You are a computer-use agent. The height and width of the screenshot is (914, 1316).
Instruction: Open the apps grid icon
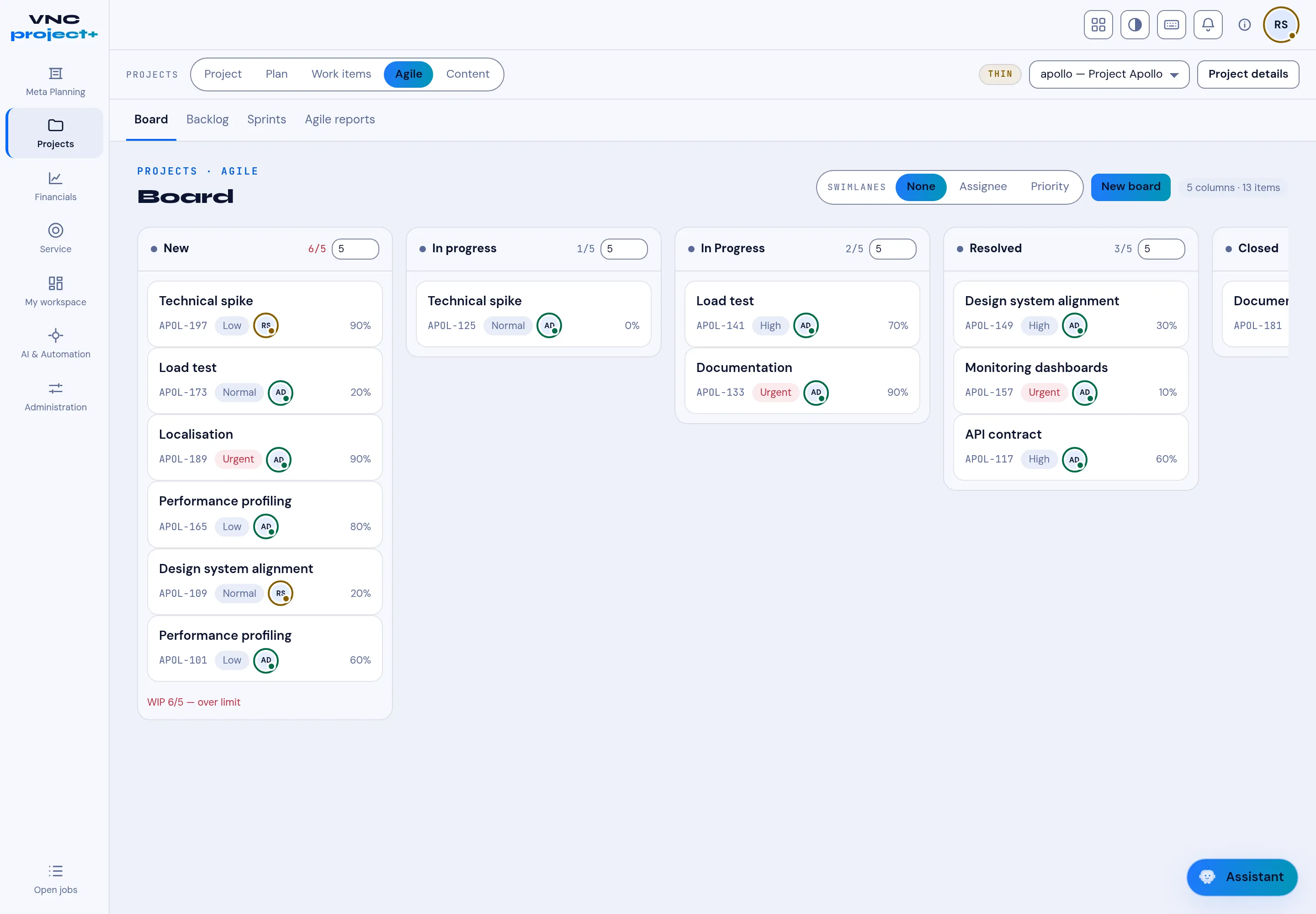[x=1098, y=25]
